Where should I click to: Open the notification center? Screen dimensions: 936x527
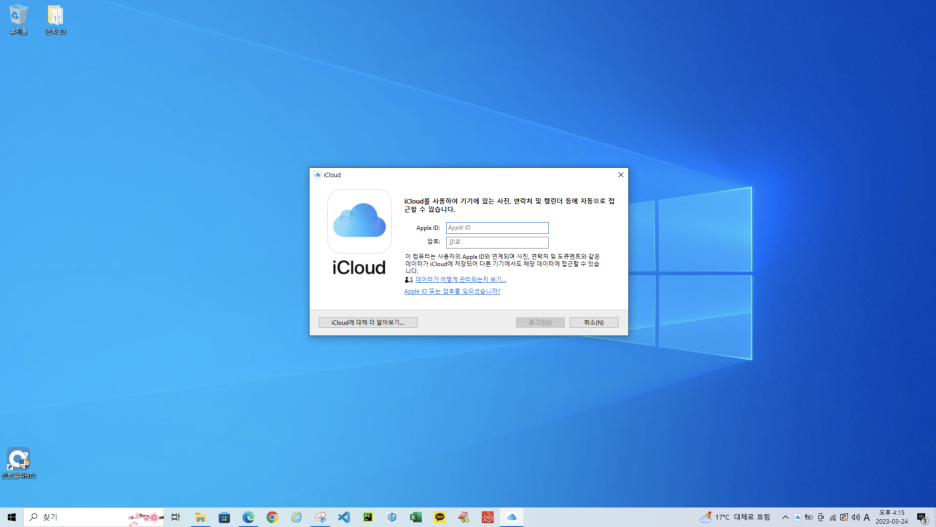(922, 517)
